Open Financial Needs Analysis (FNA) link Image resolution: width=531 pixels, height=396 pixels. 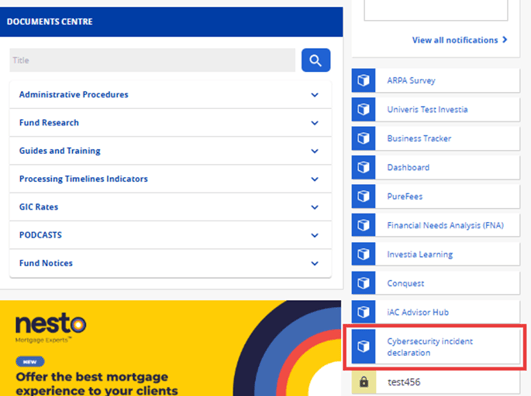coord(445,225)
